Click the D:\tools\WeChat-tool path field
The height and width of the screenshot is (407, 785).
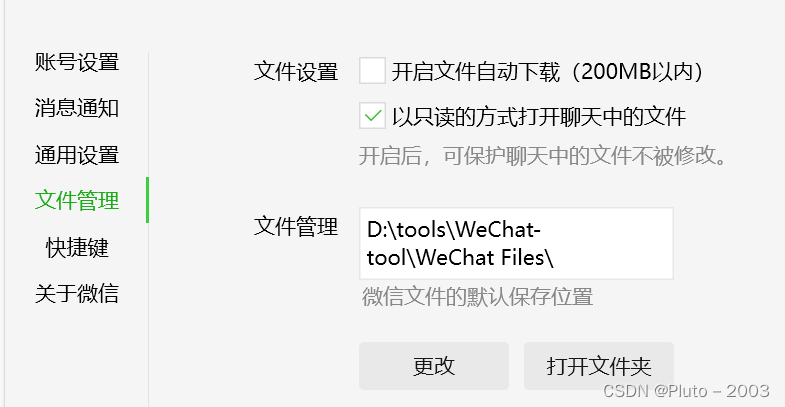pyautogui.click(x=516, y=243)
